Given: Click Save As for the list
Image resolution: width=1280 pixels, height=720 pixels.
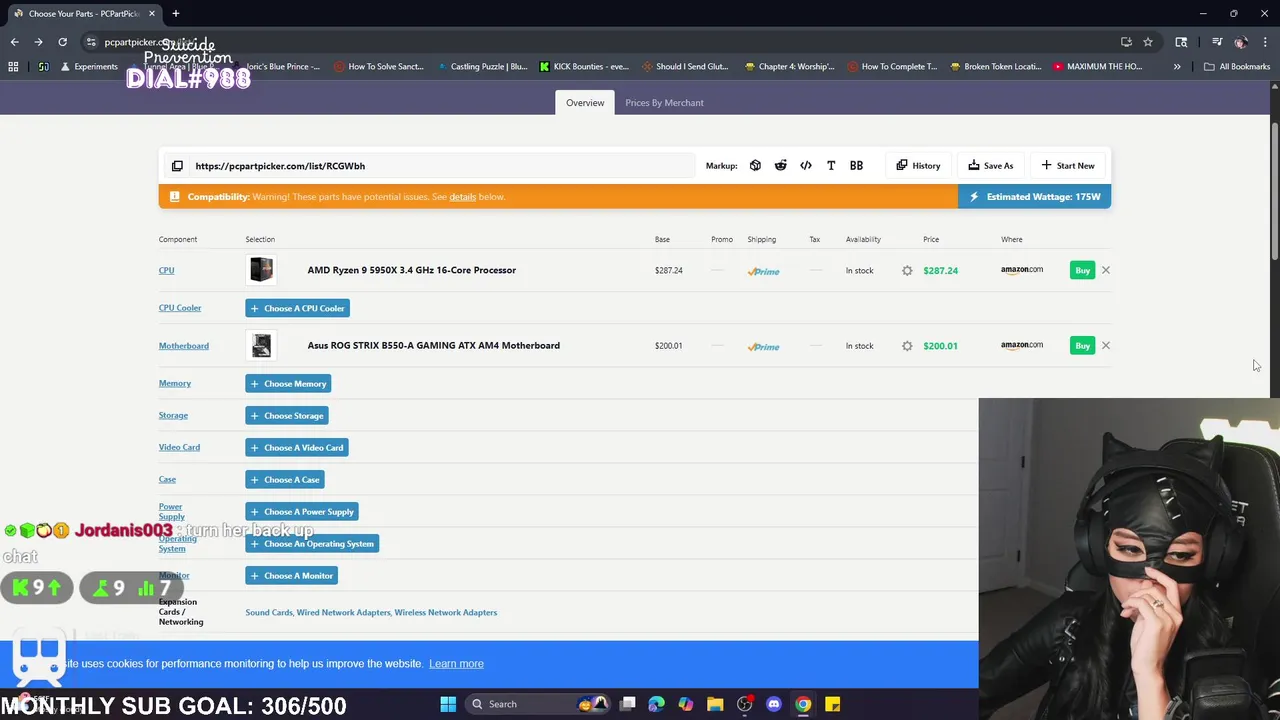Looking at the screenshot, I should 990,166.
